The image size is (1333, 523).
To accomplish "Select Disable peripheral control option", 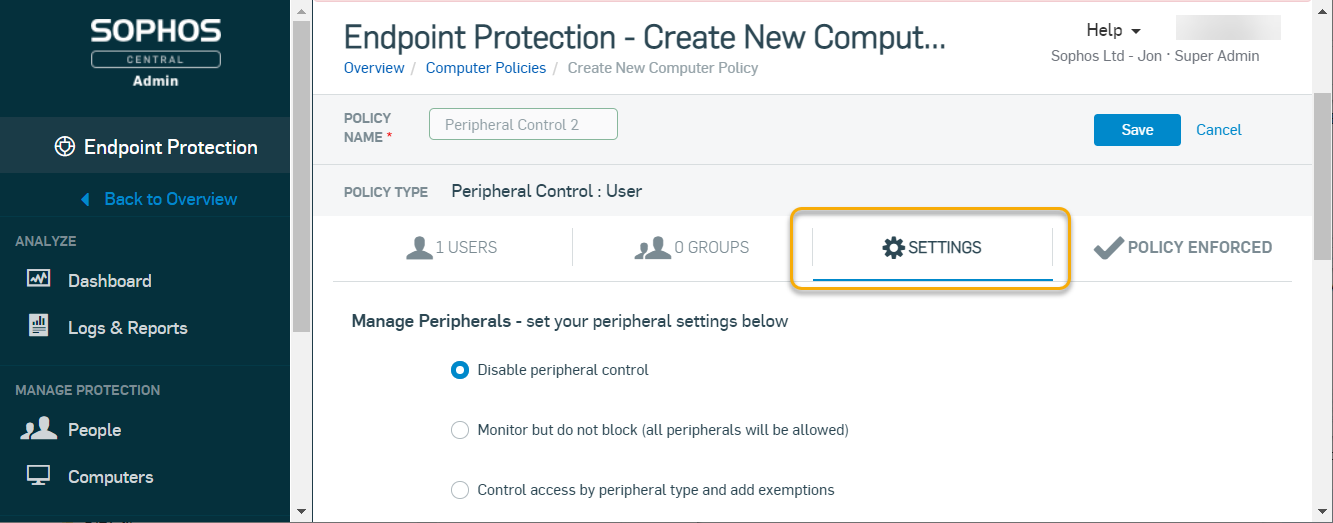I will (x=460, y=370).
